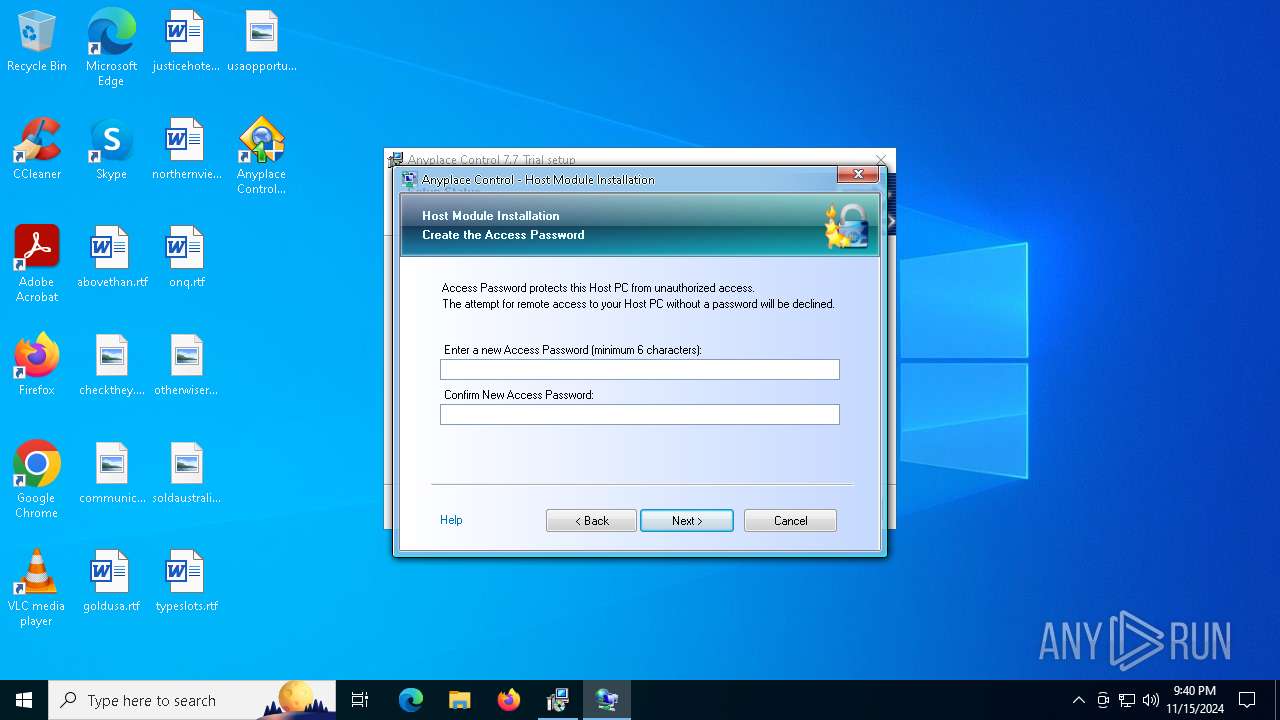Open Edge from the taskbar
This screenshot has height=720, width=1280.
[411, 700]
